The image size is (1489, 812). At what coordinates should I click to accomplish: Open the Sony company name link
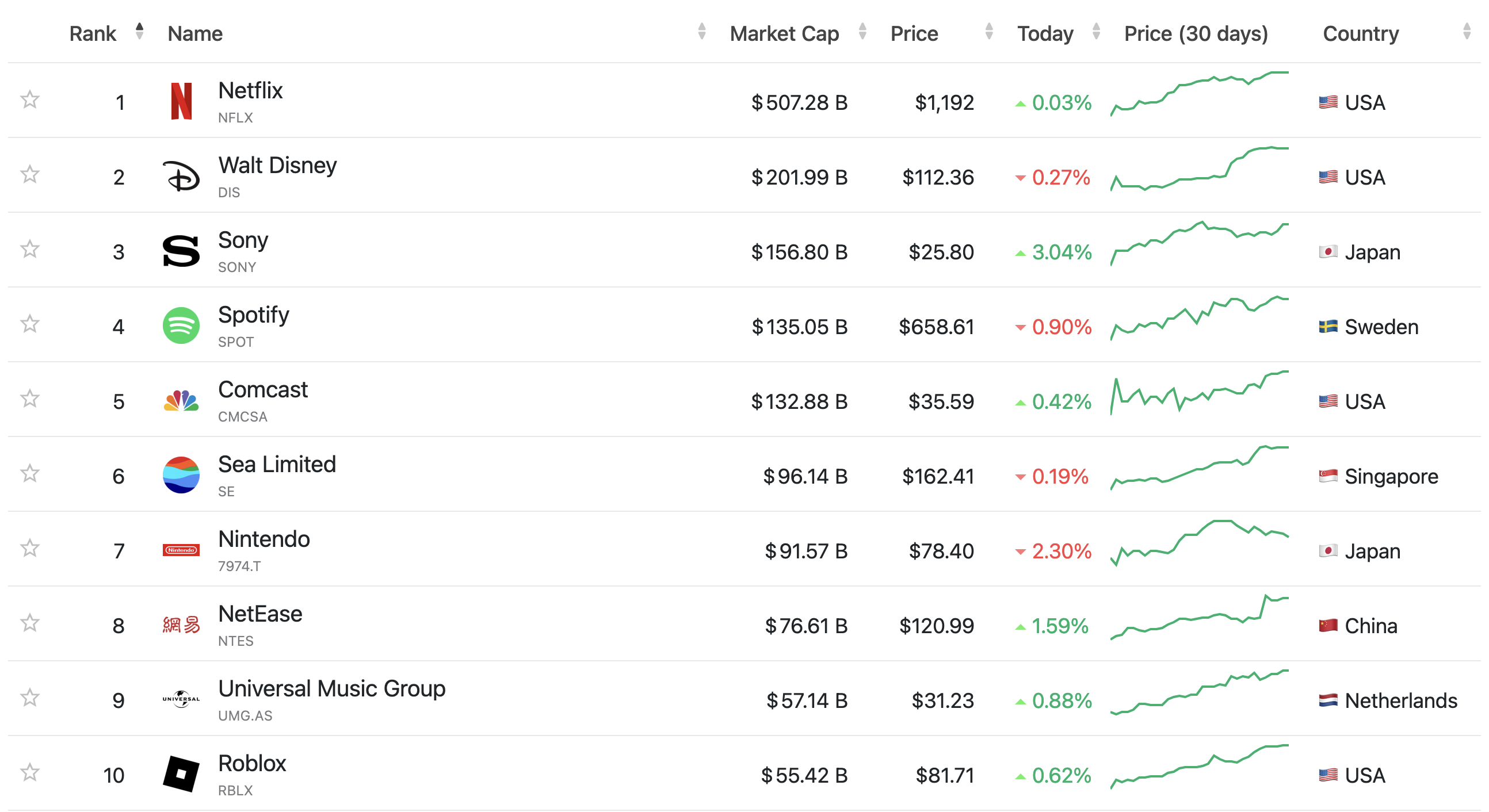(243, 240)
